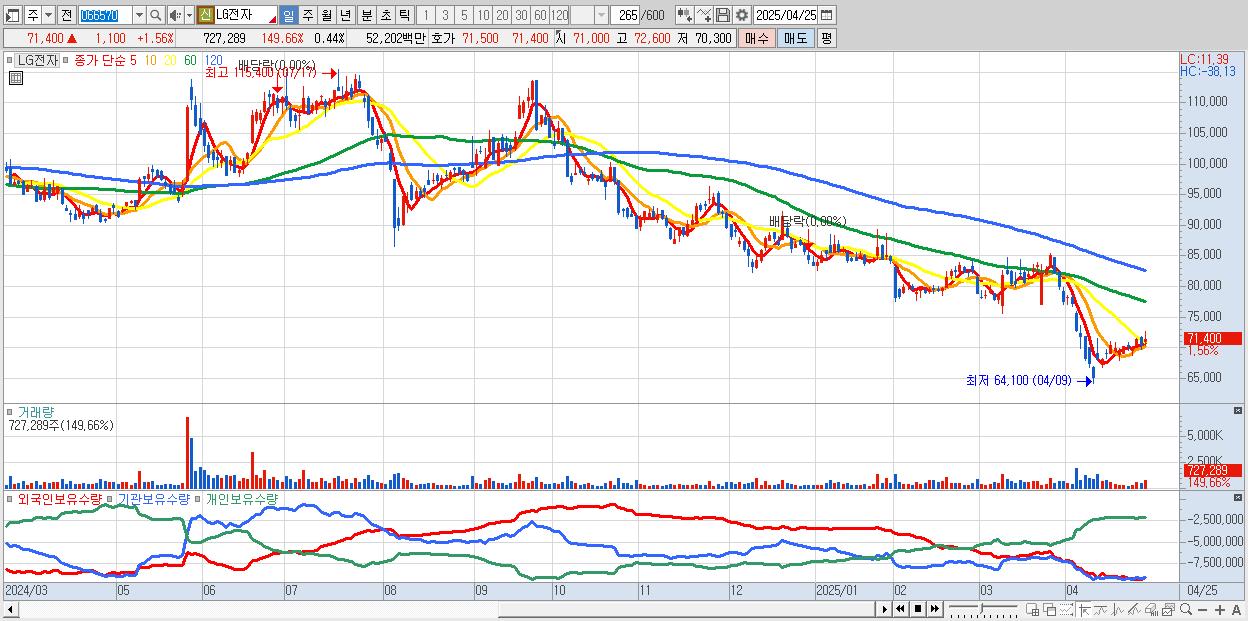Click the printer chart icon on bottom toolbar
The height and width of the screenshot is (621, 1248).
(x=1152, y=608)
